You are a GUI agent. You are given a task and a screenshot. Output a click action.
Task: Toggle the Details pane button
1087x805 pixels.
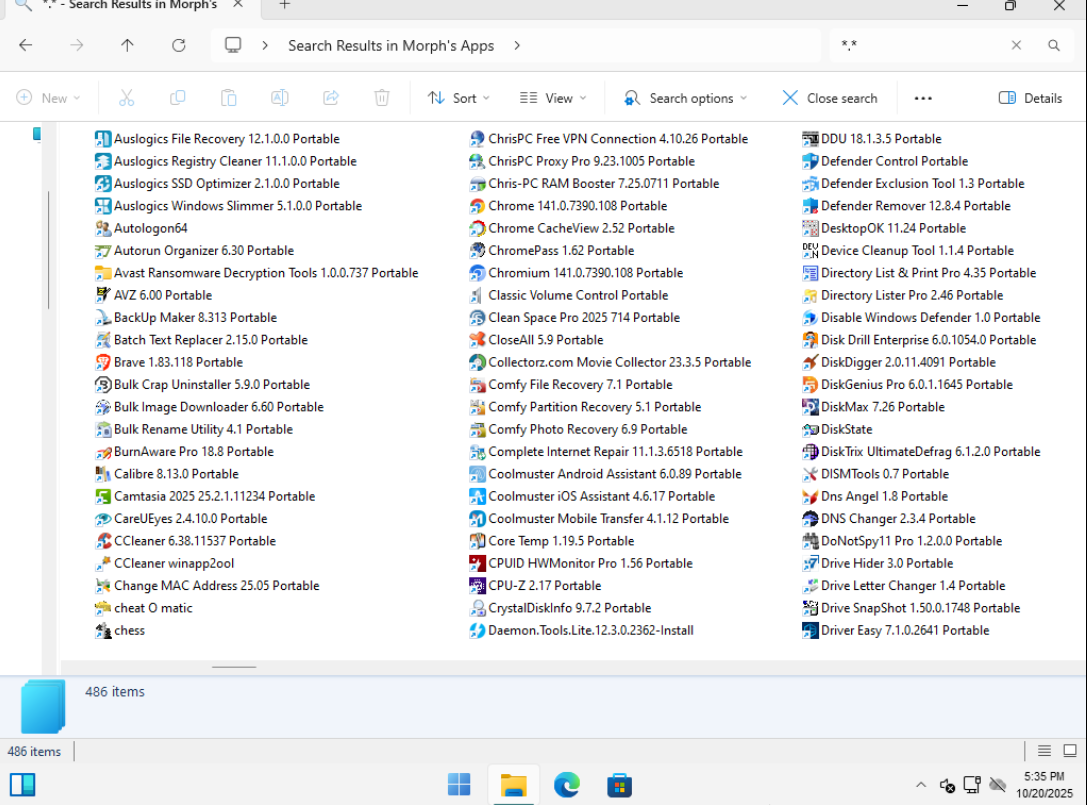(1030, 98)
